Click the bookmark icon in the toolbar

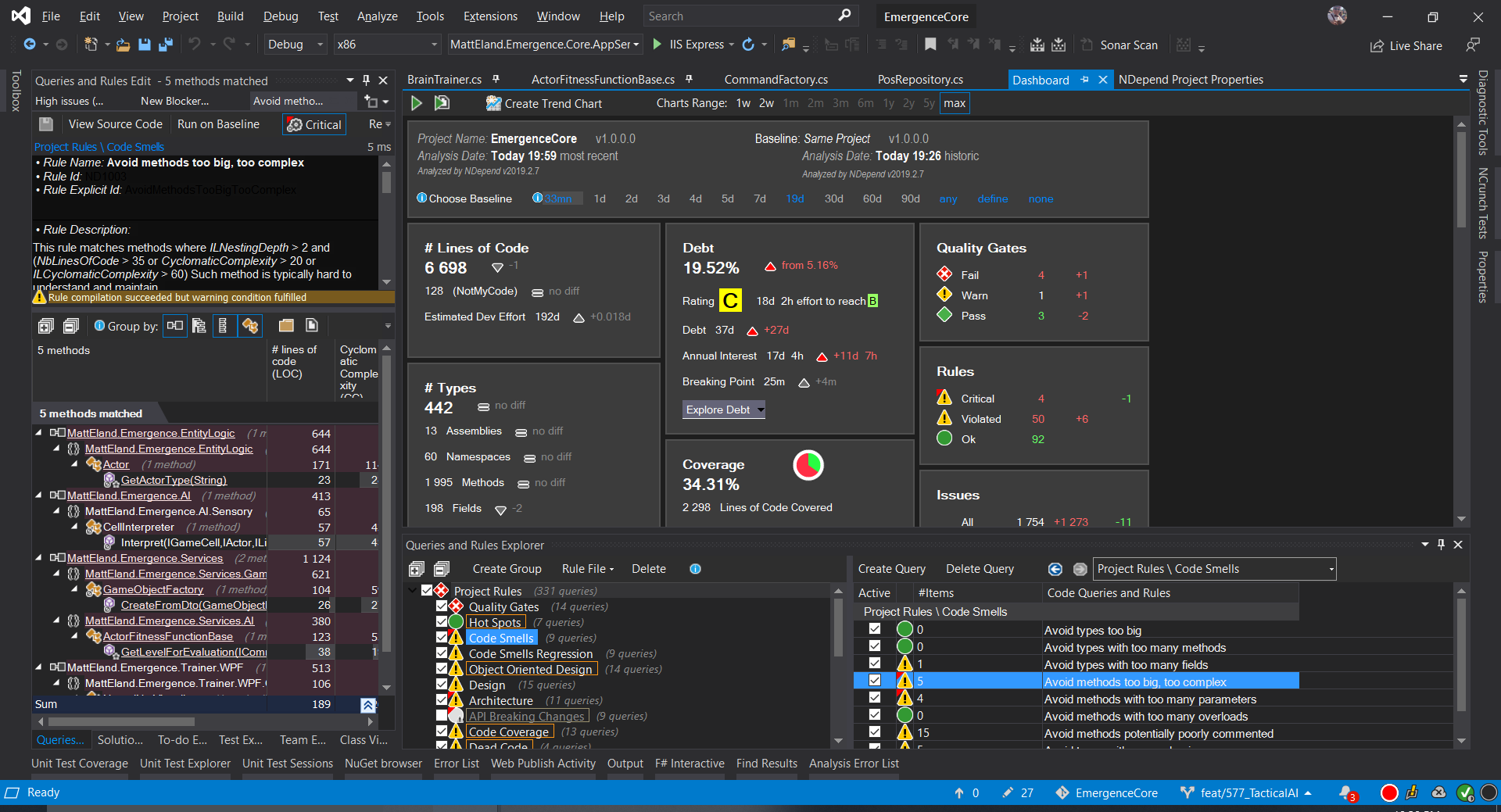tap(930, 45)
